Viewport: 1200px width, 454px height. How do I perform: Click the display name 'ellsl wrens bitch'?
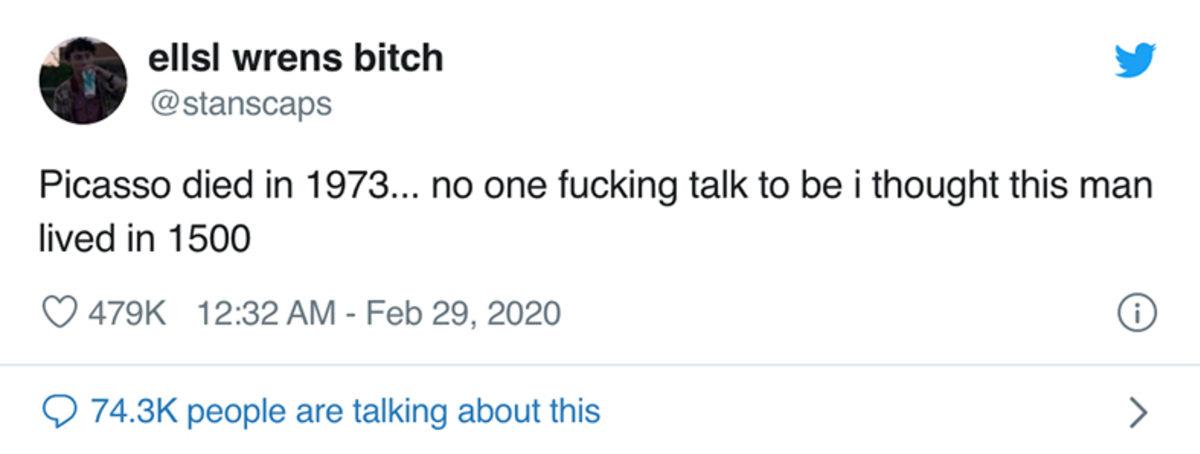click(x=295, y=58)
